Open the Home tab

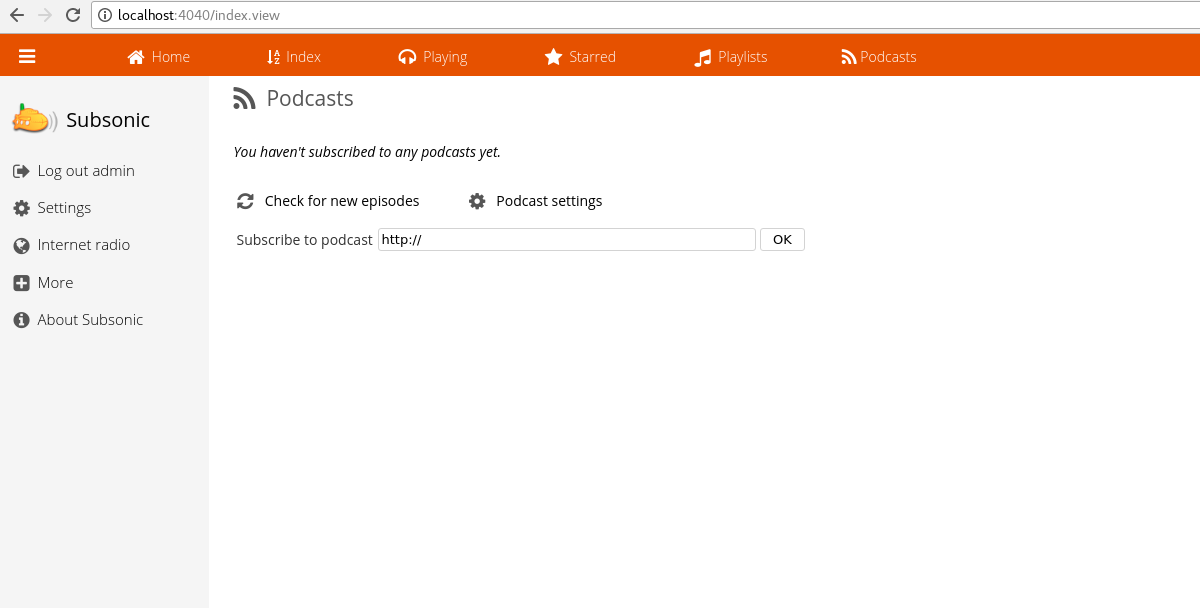[x=170, y=57]
